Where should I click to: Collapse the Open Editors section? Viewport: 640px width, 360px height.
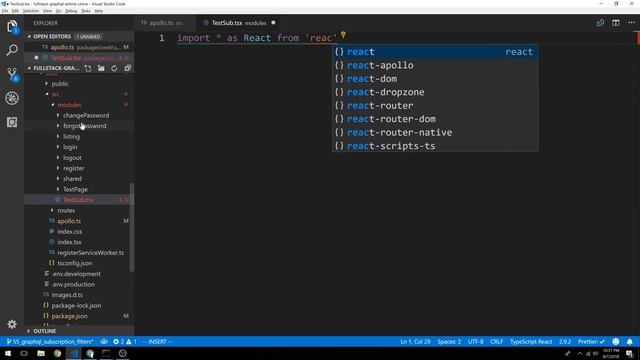[52, 37]
